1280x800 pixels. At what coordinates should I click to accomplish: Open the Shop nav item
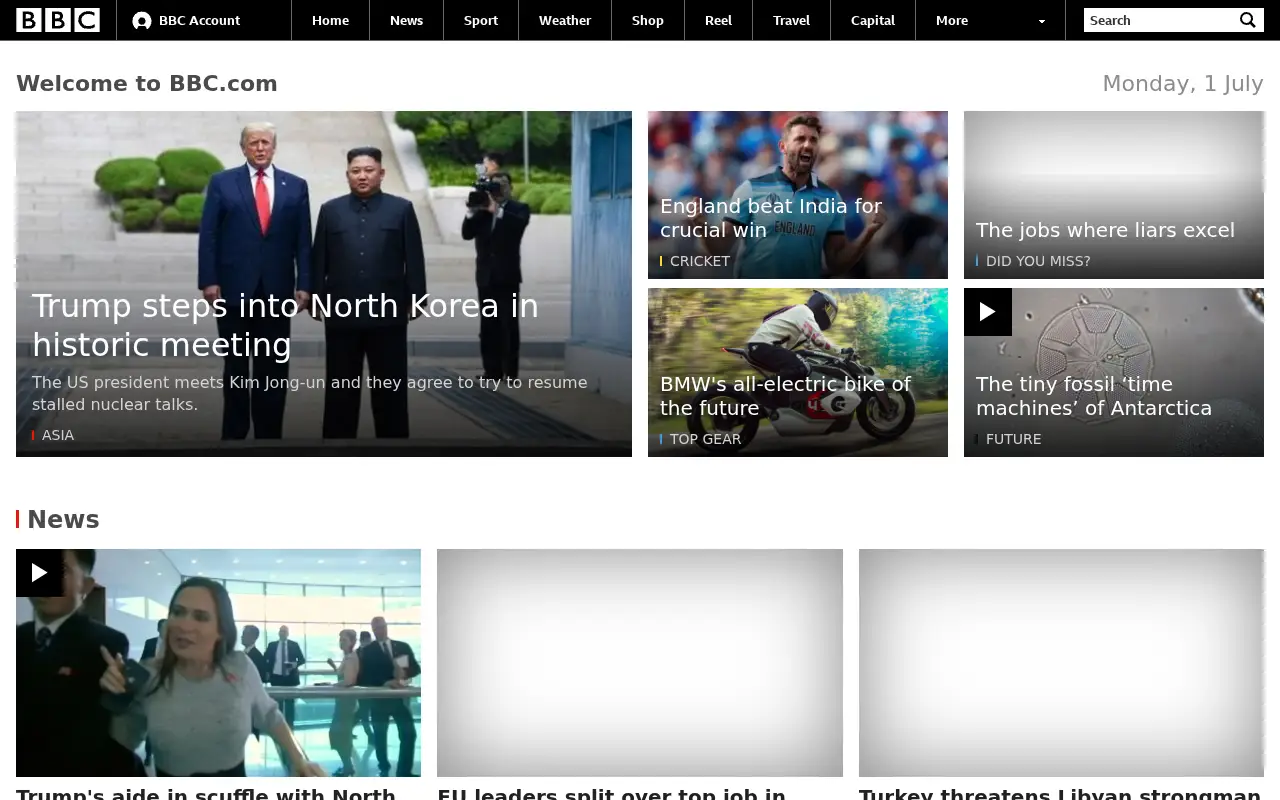coord(648,20)
